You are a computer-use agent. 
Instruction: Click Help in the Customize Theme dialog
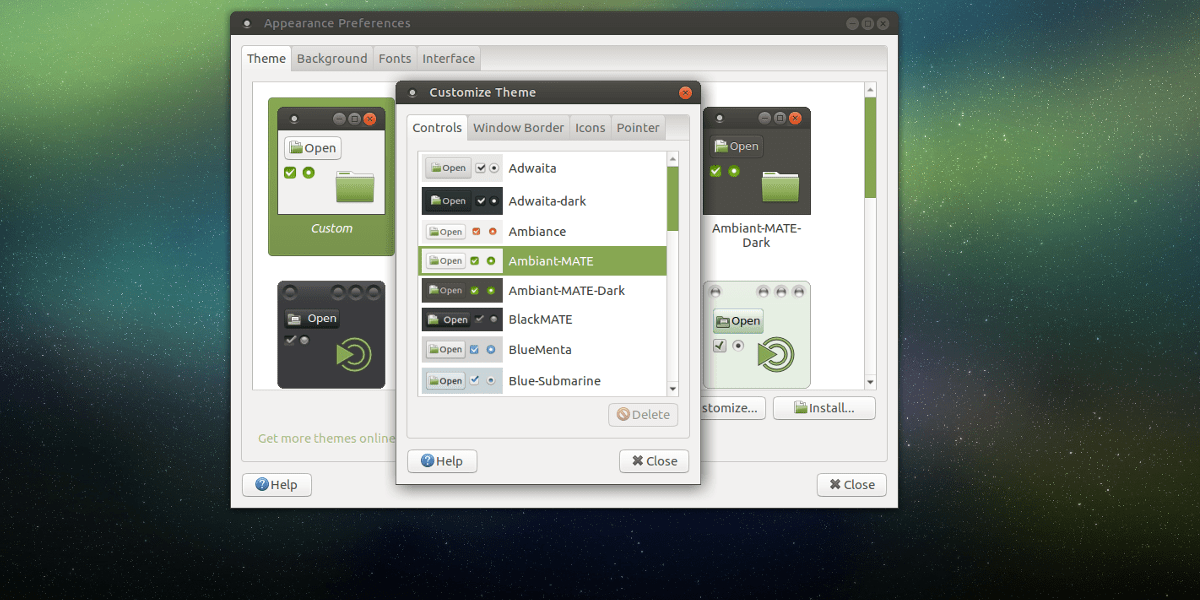point(442,461)
